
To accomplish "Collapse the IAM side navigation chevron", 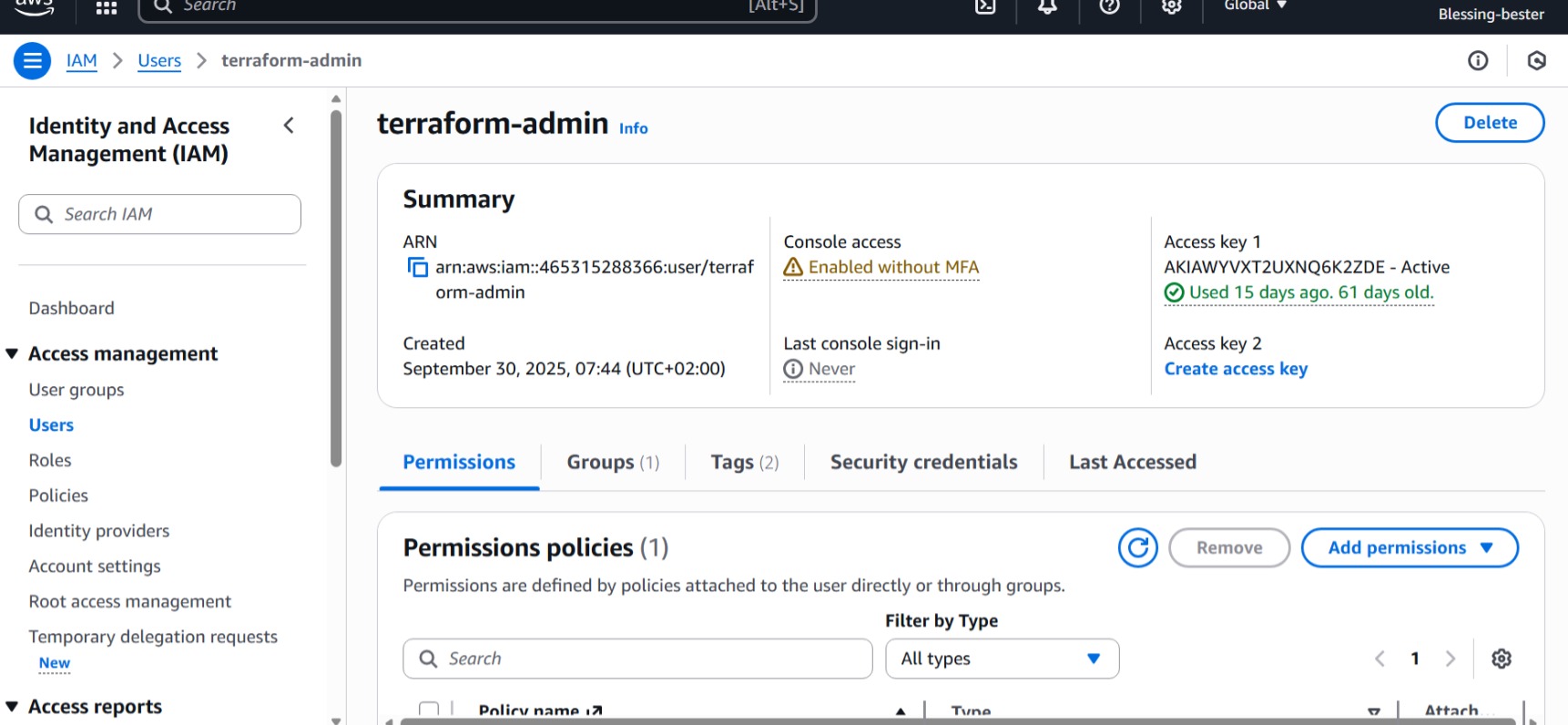I will (x=289, y=126).
